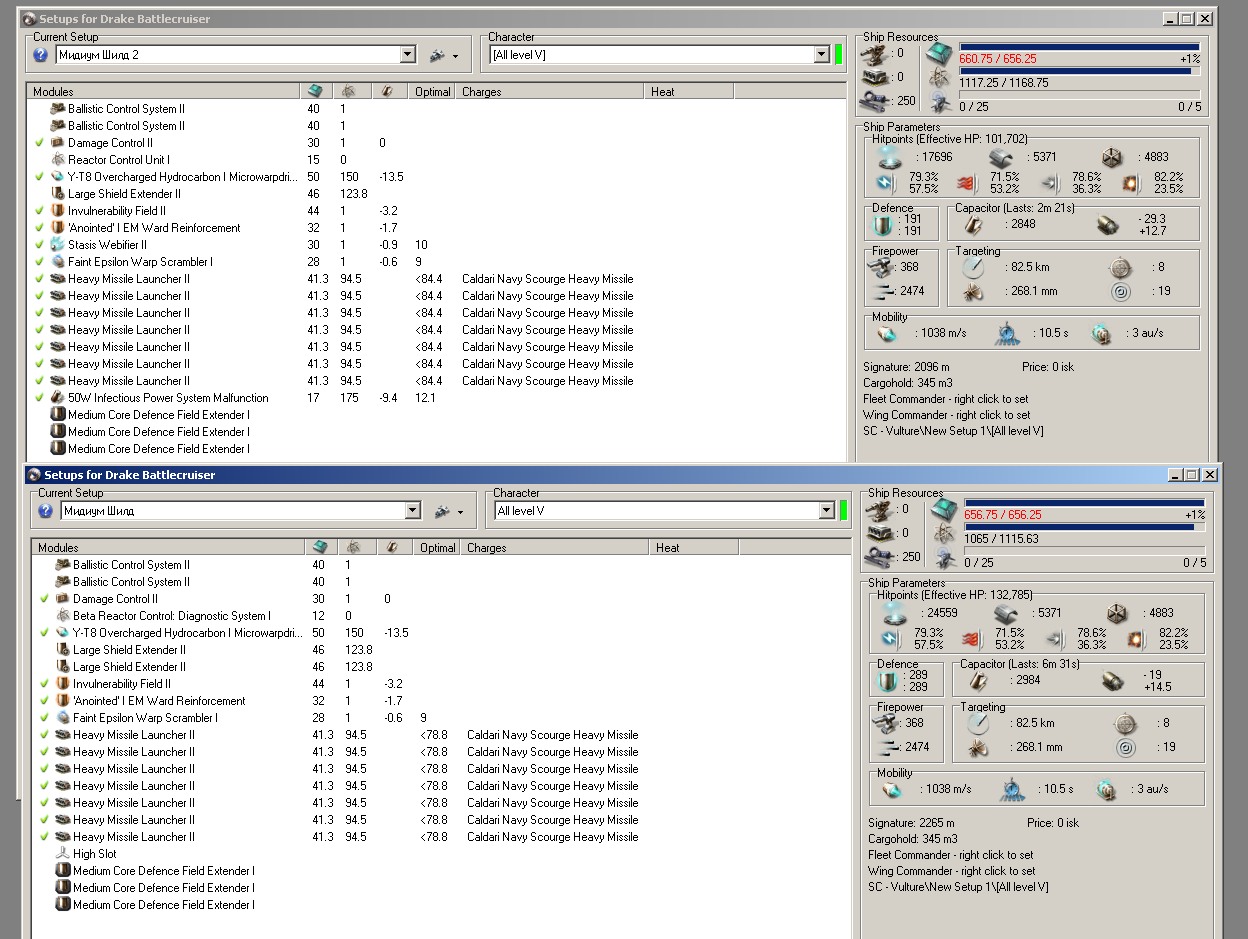Click the back window title bar
1248x939 pixels.
point(618,18)
